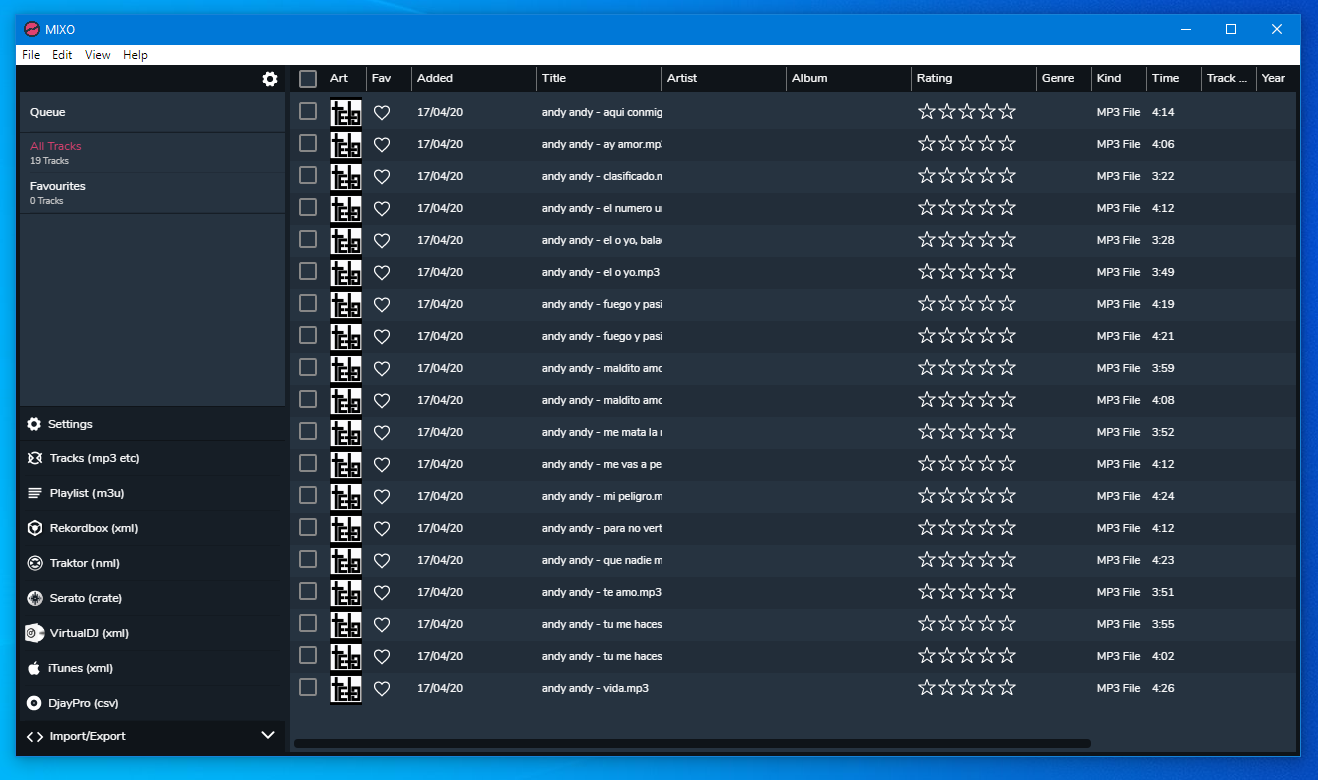Click the heart for 'el numero u' track
Viewport: 1318px width, 780px height.
[382, 208]
